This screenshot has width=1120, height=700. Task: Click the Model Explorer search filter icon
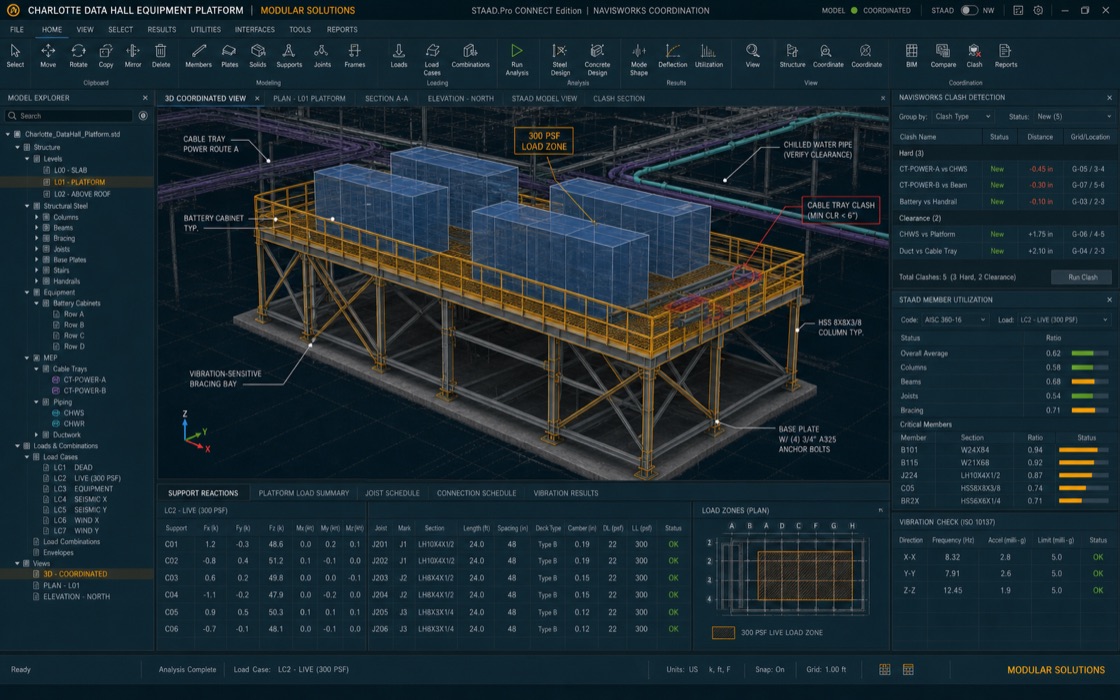tap(143, 116)
